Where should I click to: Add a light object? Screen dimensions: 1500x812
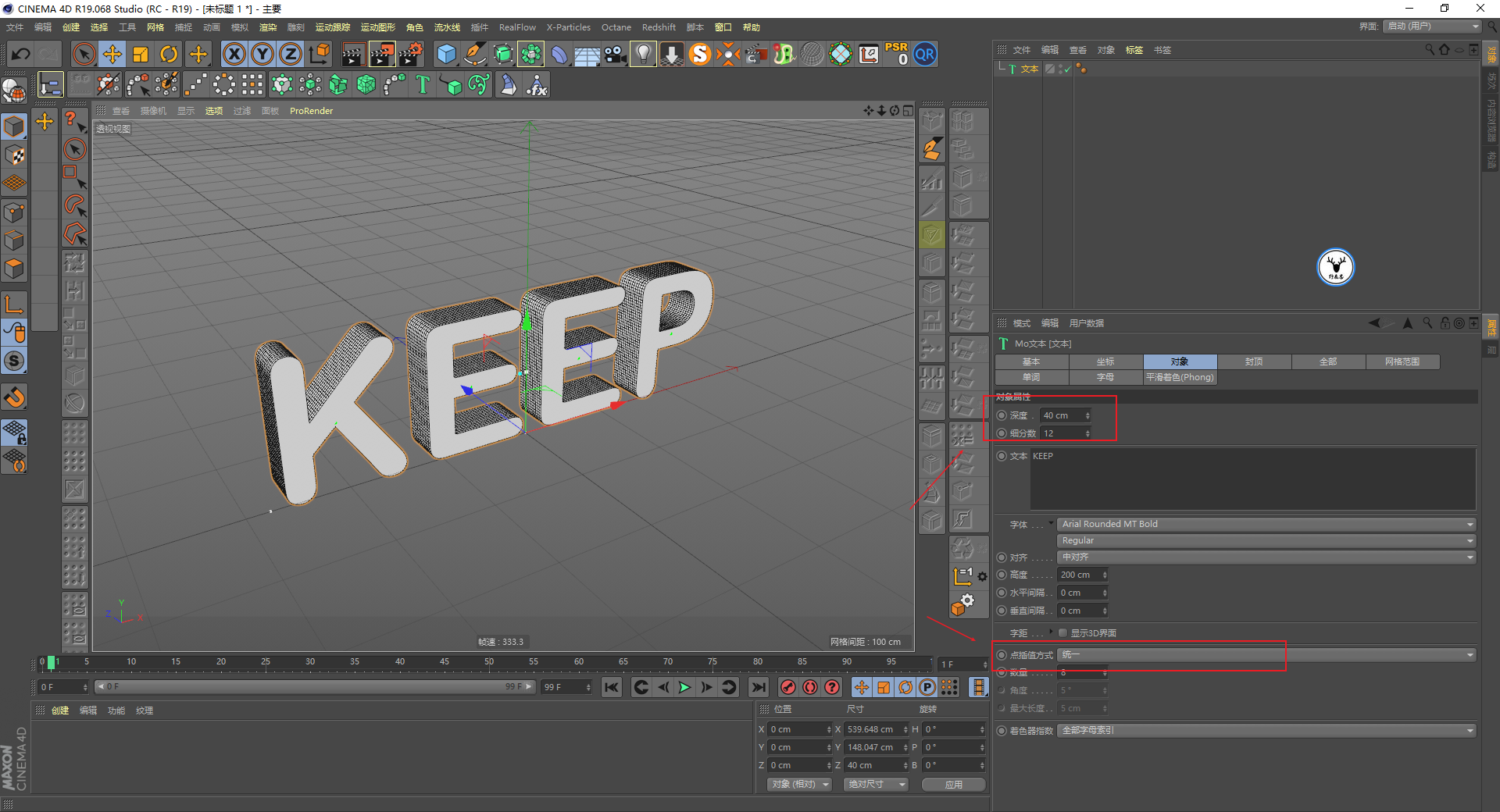click(x=643, y=55)
